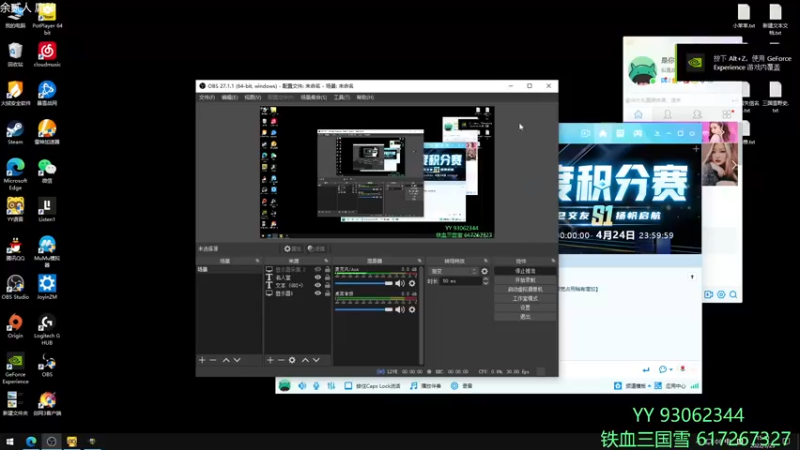800x450 pixels.
Task: Click the YY microphone icon in bottom bar
Action: click(x=316, y=386)
